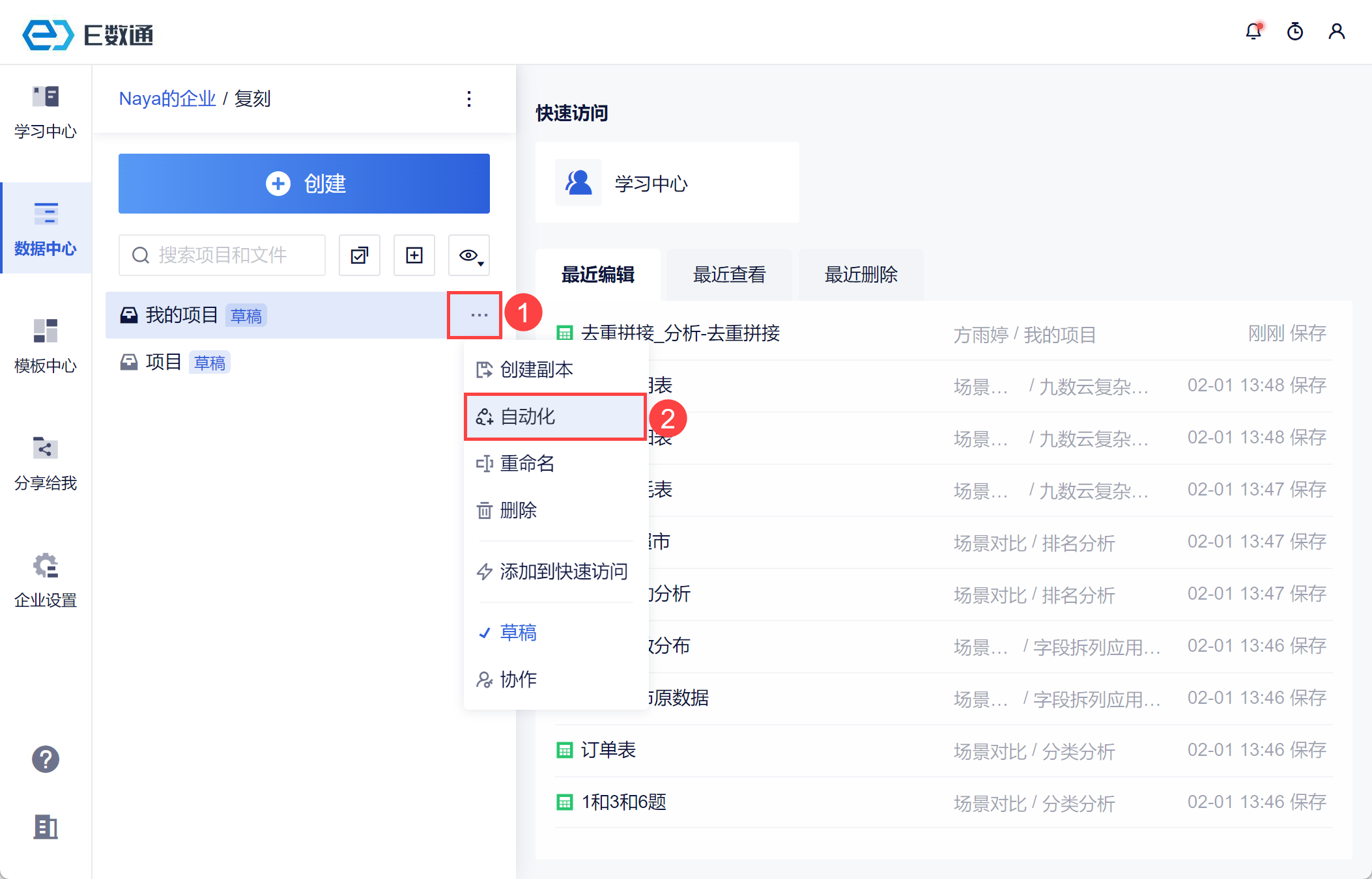The width and height of the screenshot is (1372, 879).
Task: Click the Naya的企业 breadcrumb link
Action: tap(167, 99)
